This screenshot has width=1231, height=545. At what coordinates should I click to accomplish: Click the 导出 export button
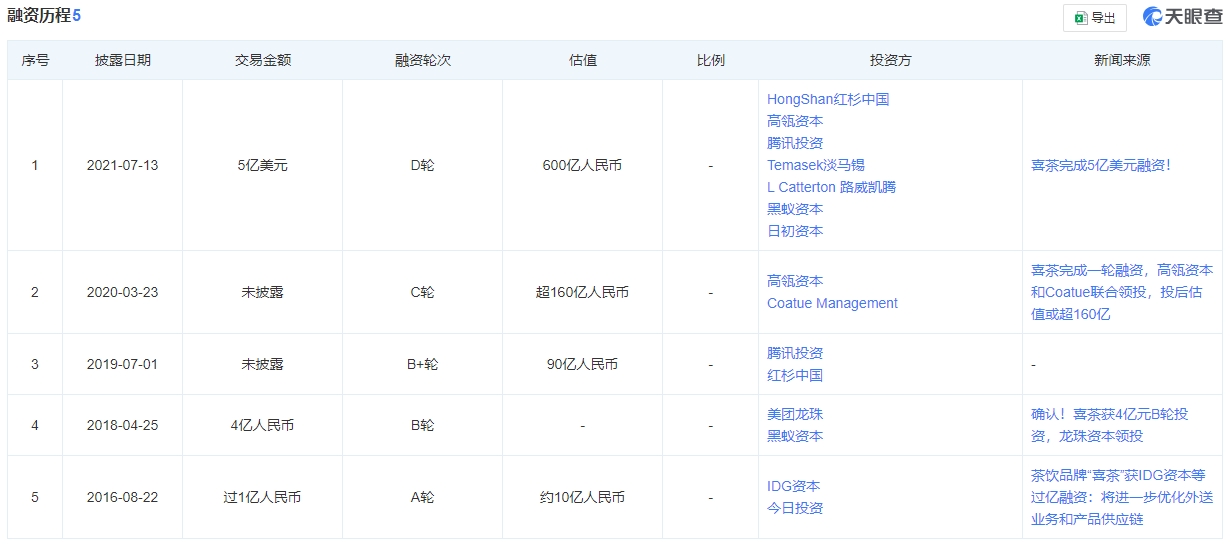[1094, 18]
